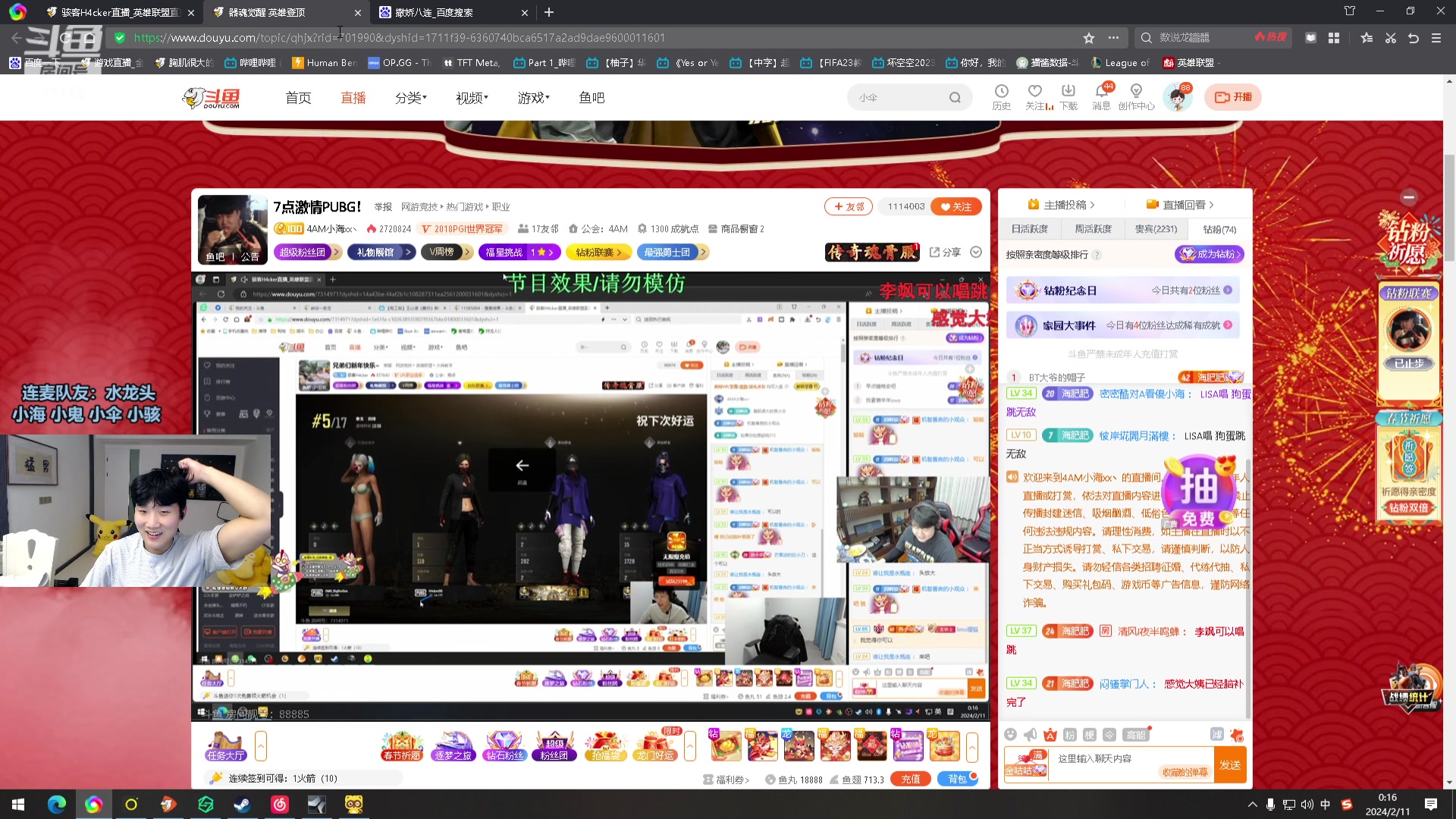The image size is (1456, 819).
Task: Click the 充值 recharge button
Action: (x=911, y=779)
